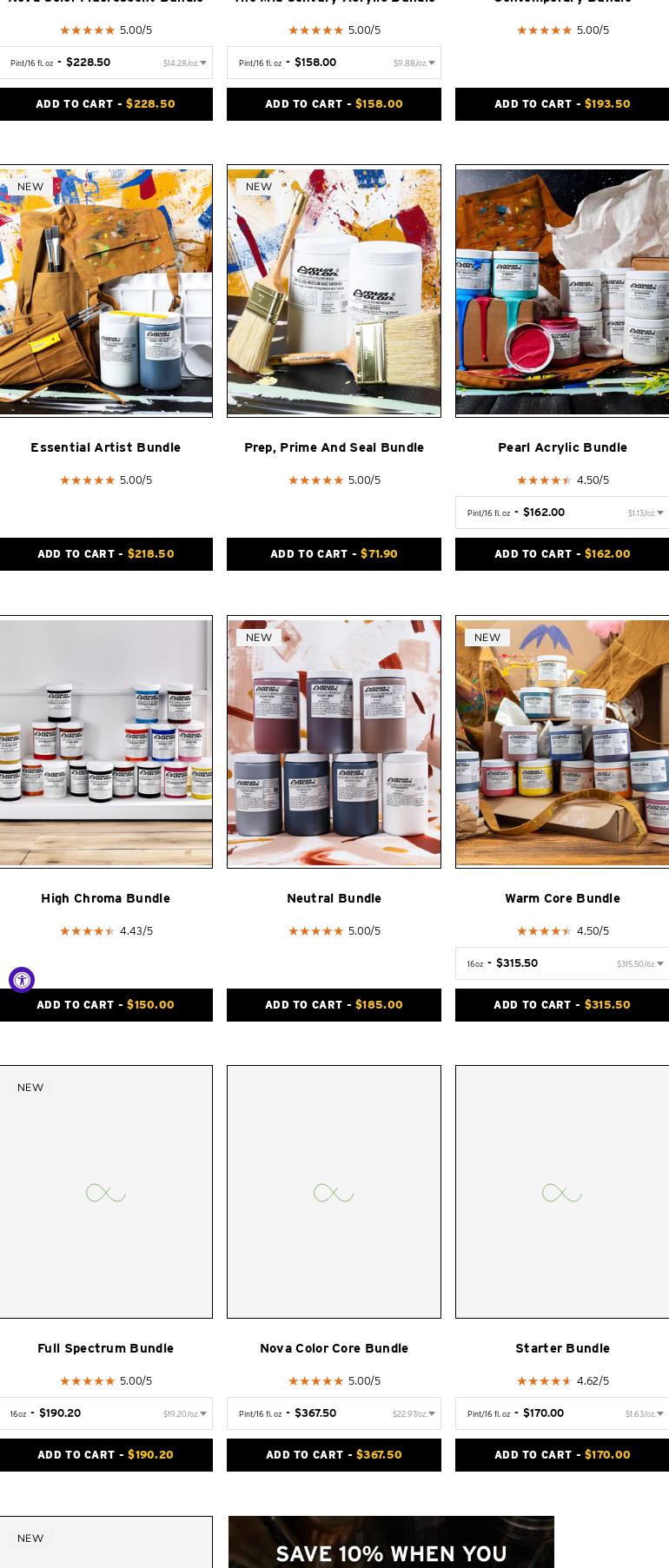
Task: Open the High Chroma Bundle product link
Action: (105, 898)
